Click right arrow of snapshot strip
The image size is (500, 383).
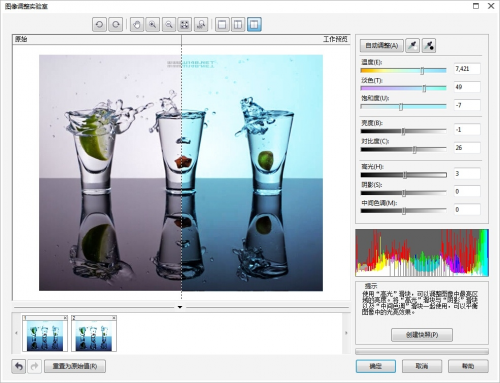[x=346, y=333]
